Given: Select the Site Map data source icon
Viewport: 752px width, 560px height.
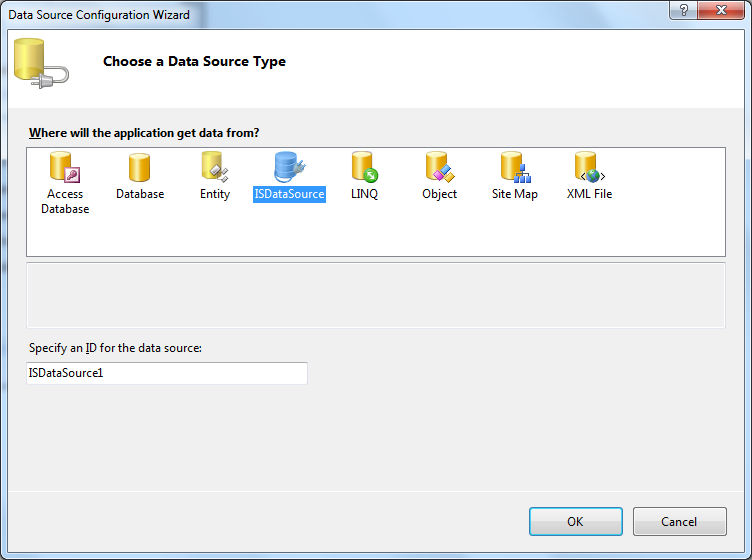Looking at the screenshot, I should tap(514, 167).
